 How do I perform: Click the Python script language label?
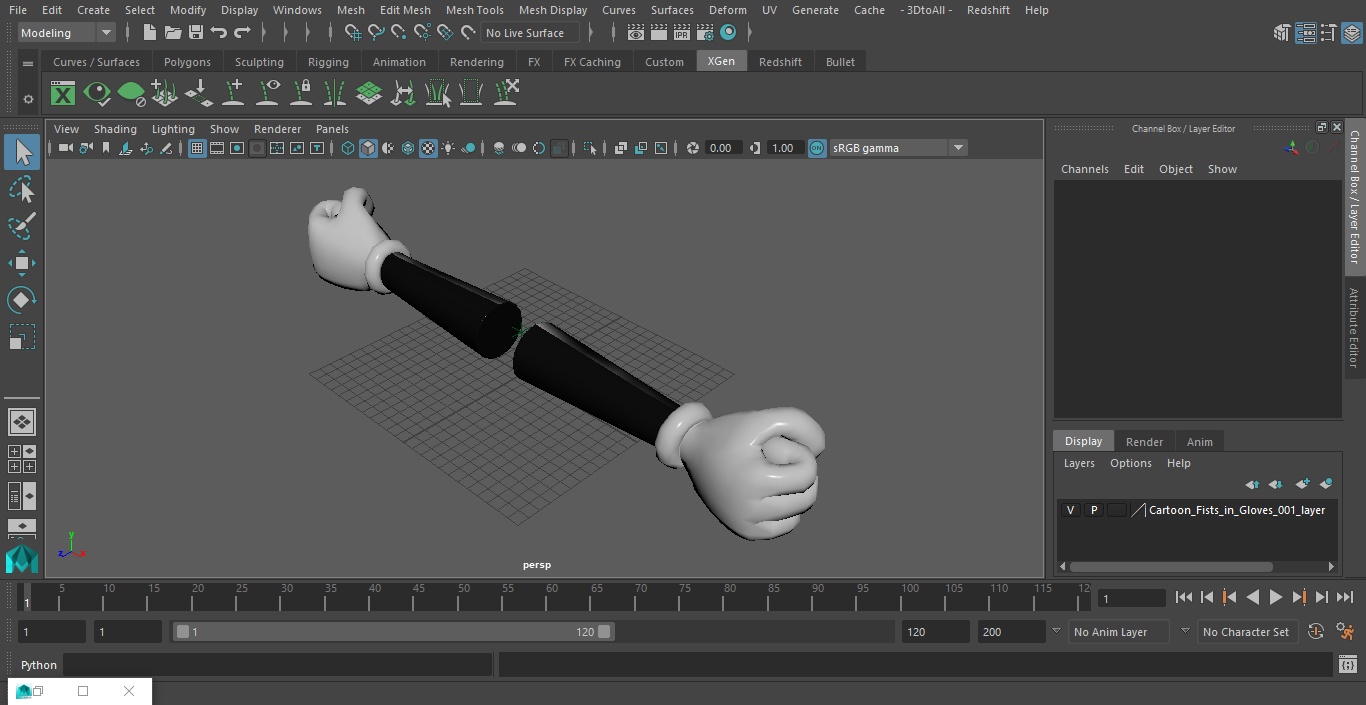tap(39, 665)
